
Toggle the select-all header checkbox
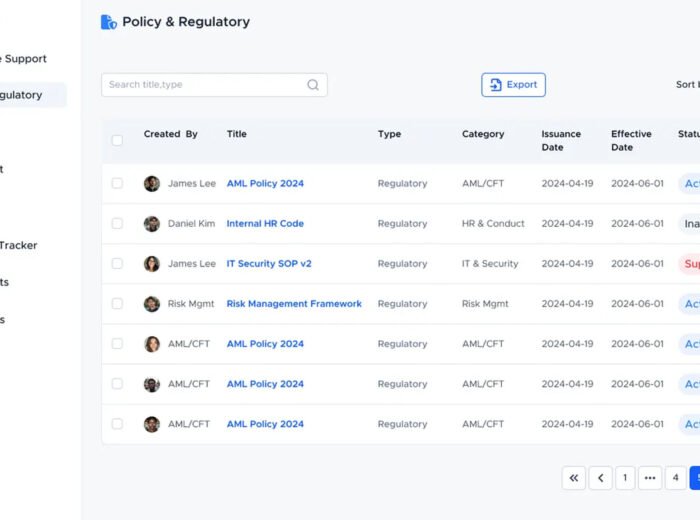point(117,141)
